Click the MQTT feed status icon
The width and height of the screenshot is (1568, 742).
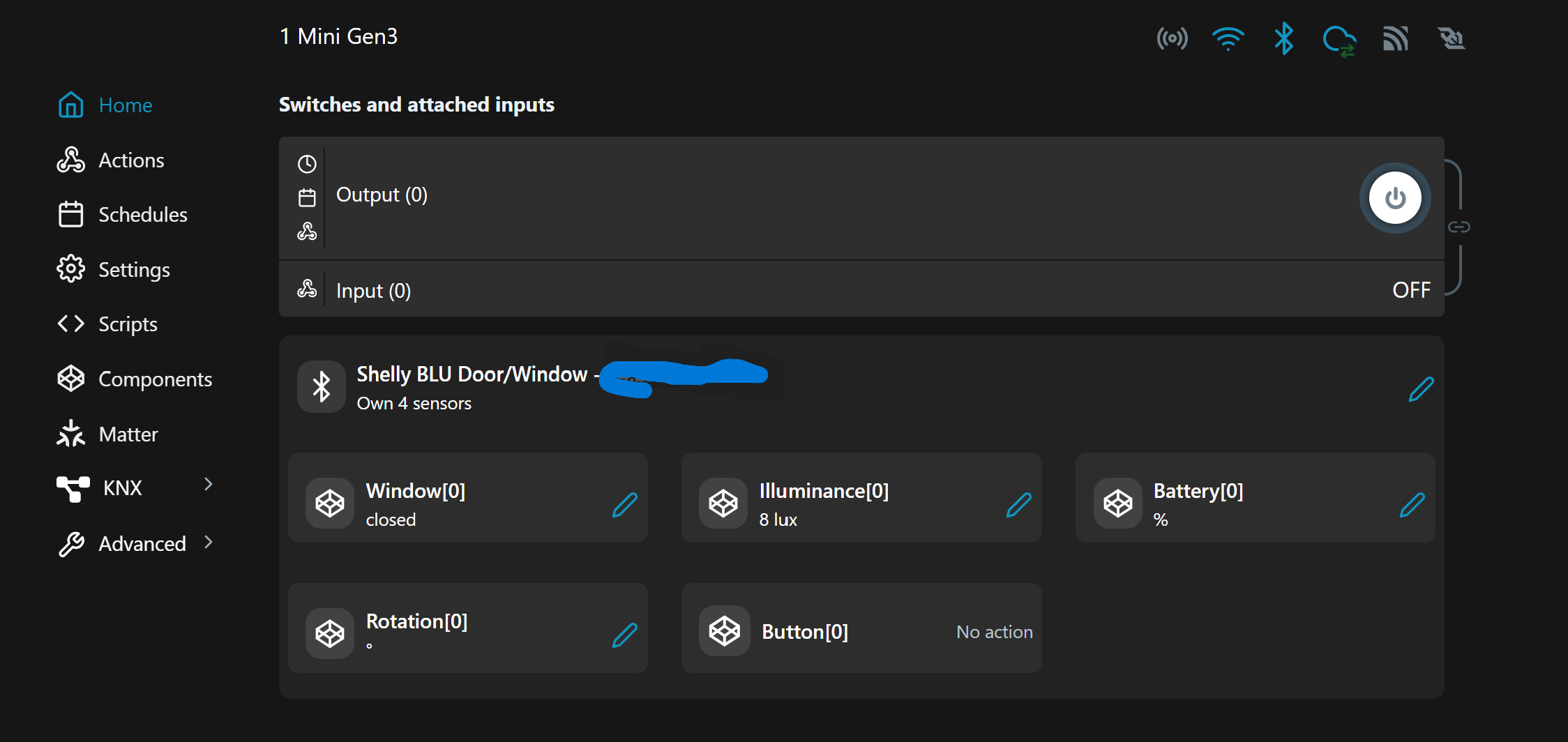(x=1396, y=38)
